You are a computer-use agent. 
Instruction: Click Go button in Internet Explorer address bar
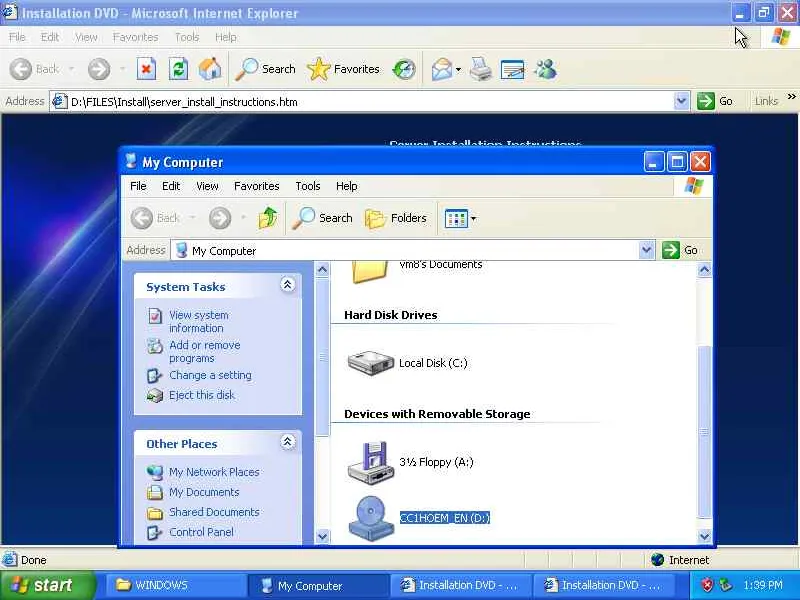715,101
